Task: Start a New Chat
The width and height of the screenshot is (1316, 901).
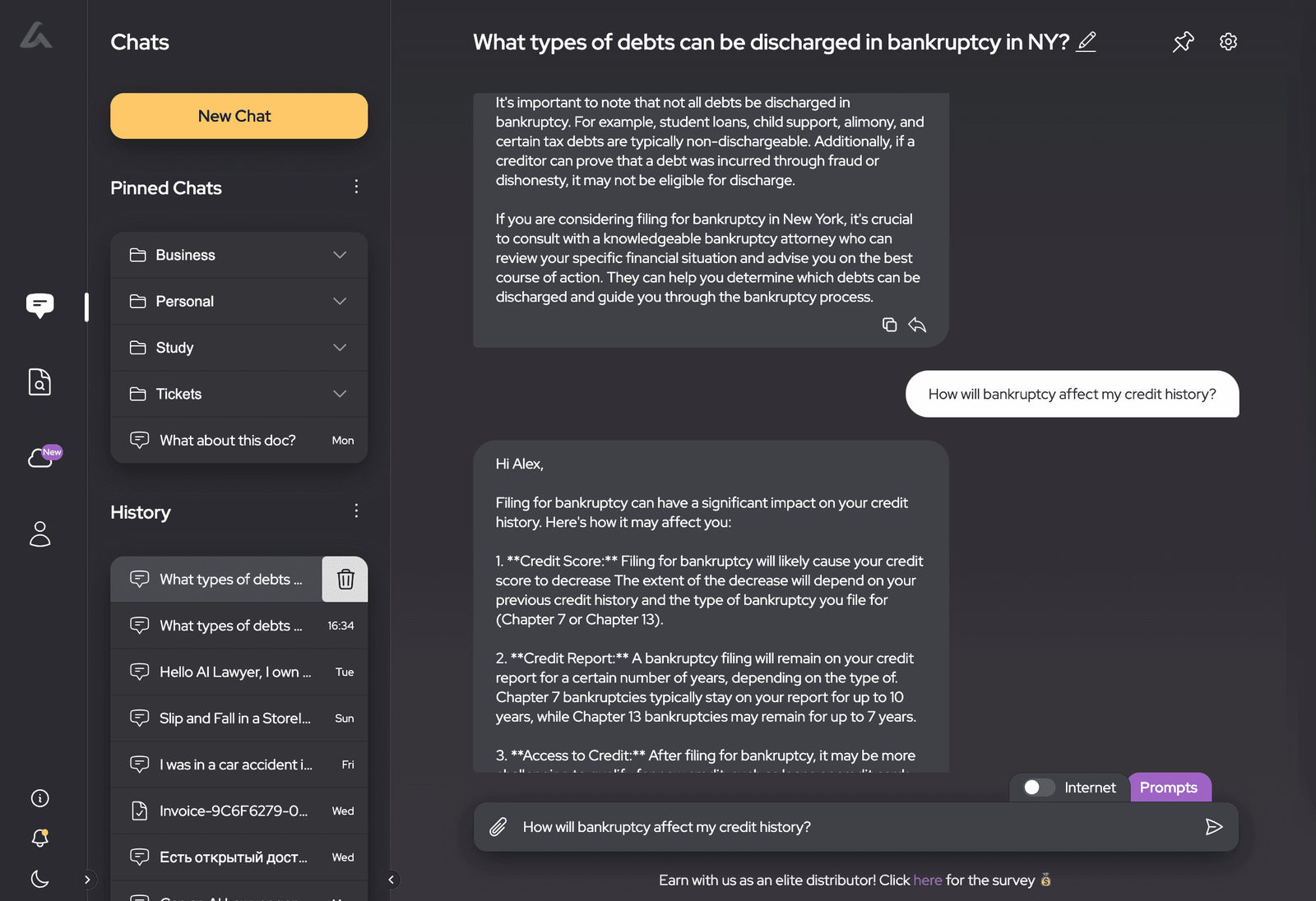Action: [239, 116]
